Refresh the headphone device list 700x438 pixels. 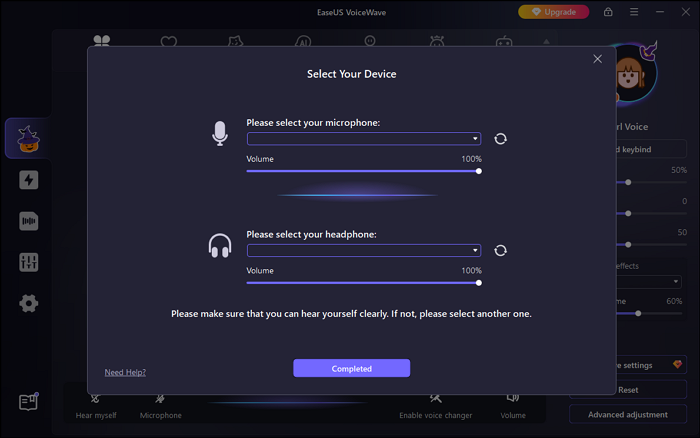point(500,251)
